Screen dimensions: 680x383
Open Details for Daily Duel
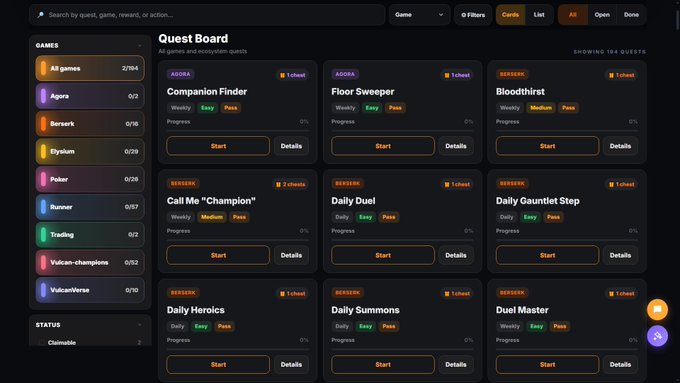[x=456, y=255]
